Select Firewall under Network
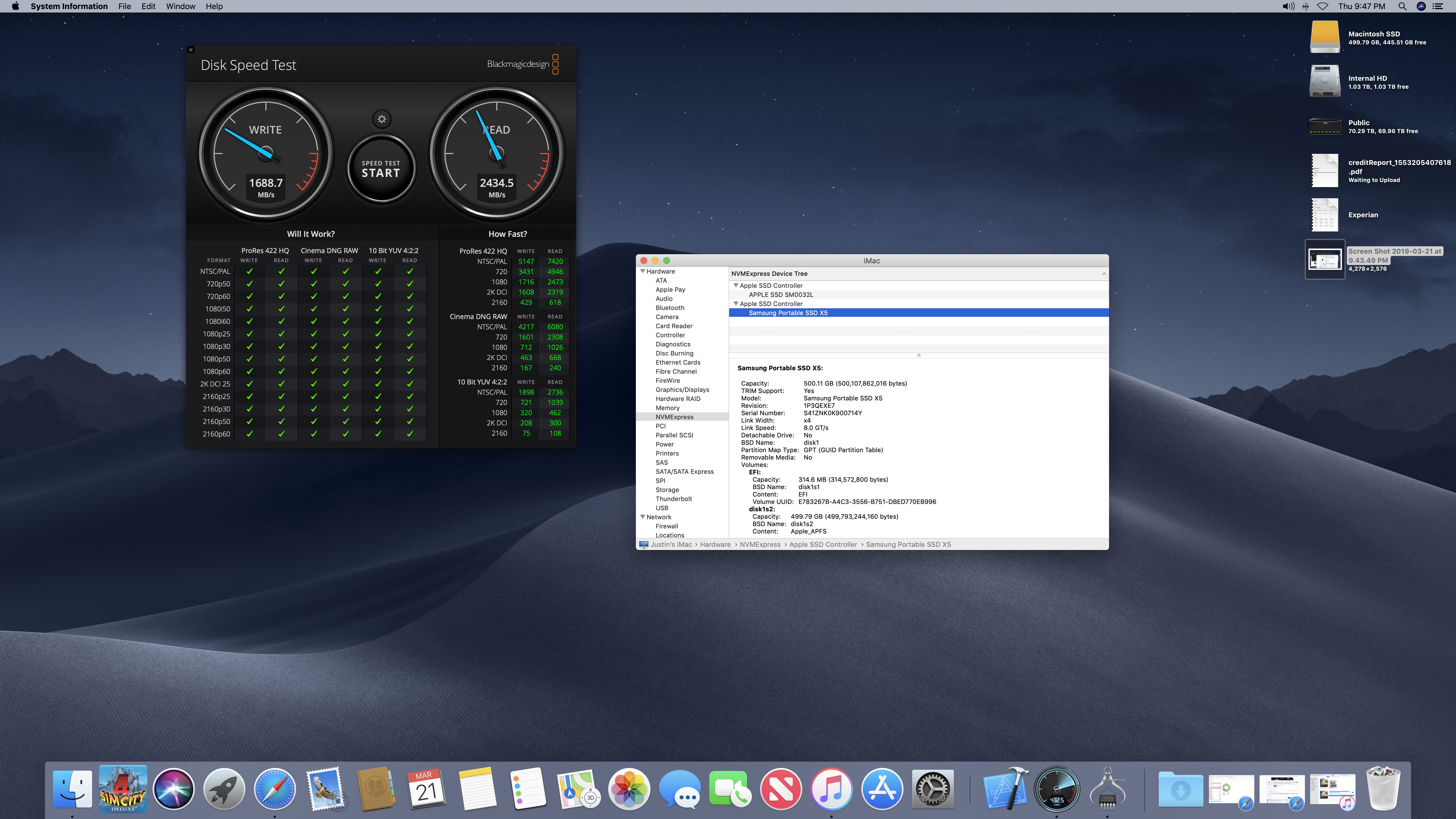 (666, 526)
